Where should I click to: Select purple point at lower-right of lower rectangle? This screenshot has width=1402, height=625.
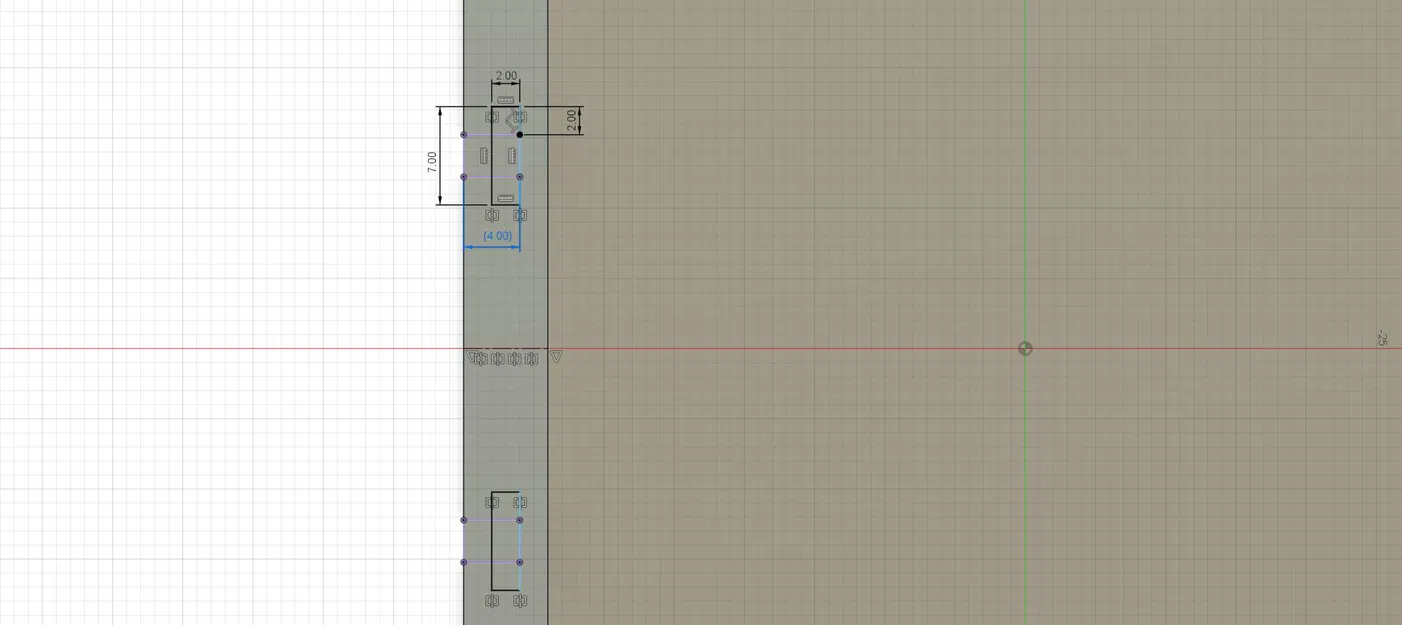coord(520,562)
